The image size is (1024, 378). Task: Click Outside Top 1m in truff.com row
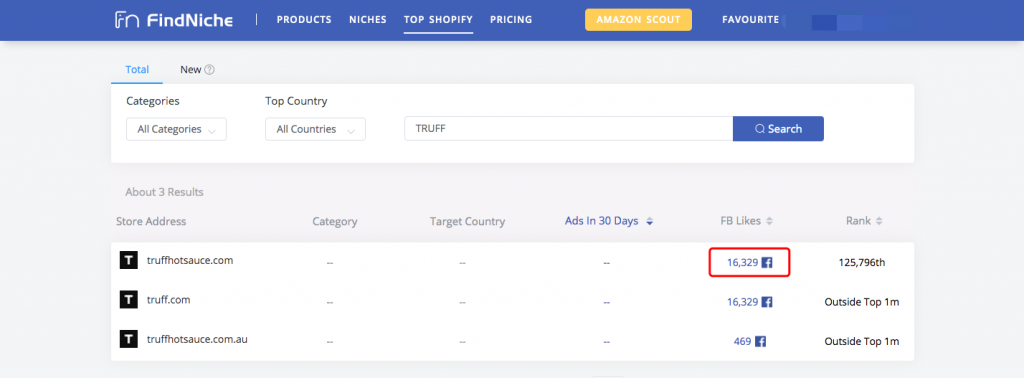862,302
